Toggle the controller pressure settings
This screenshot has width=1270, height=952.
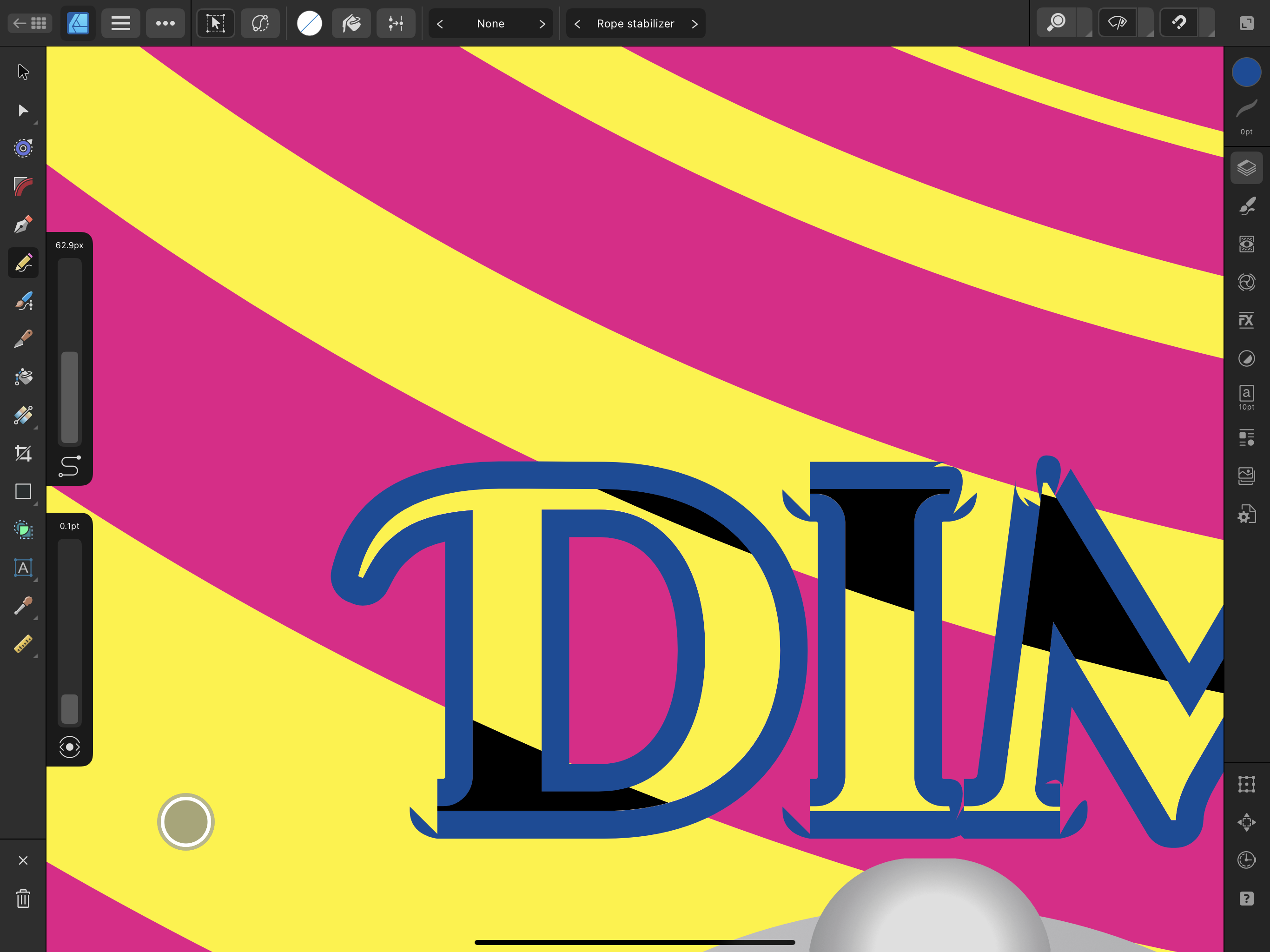(396, 24)
